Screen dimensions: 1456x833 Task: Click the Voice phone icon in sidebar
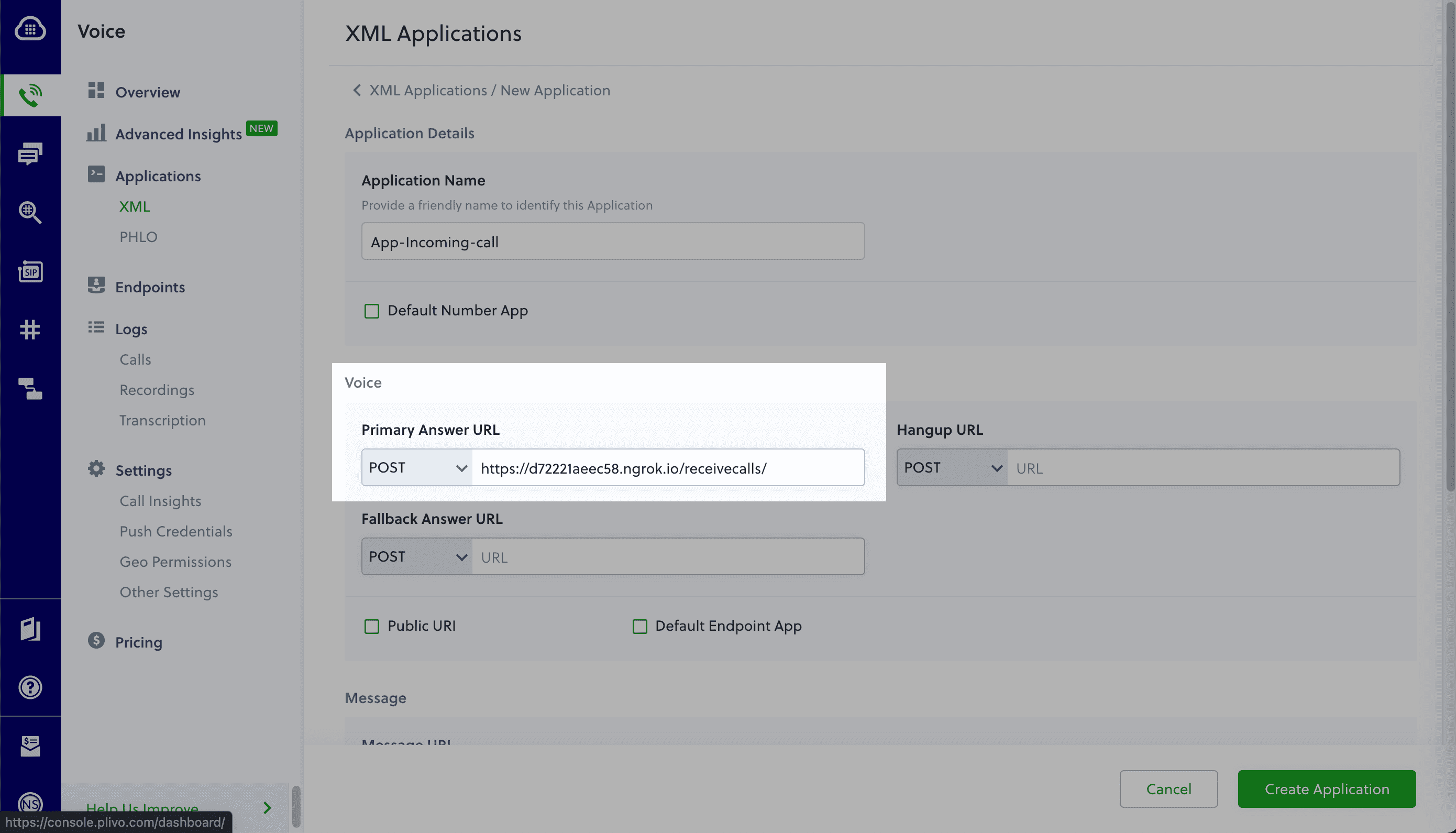tap(30, 94)
